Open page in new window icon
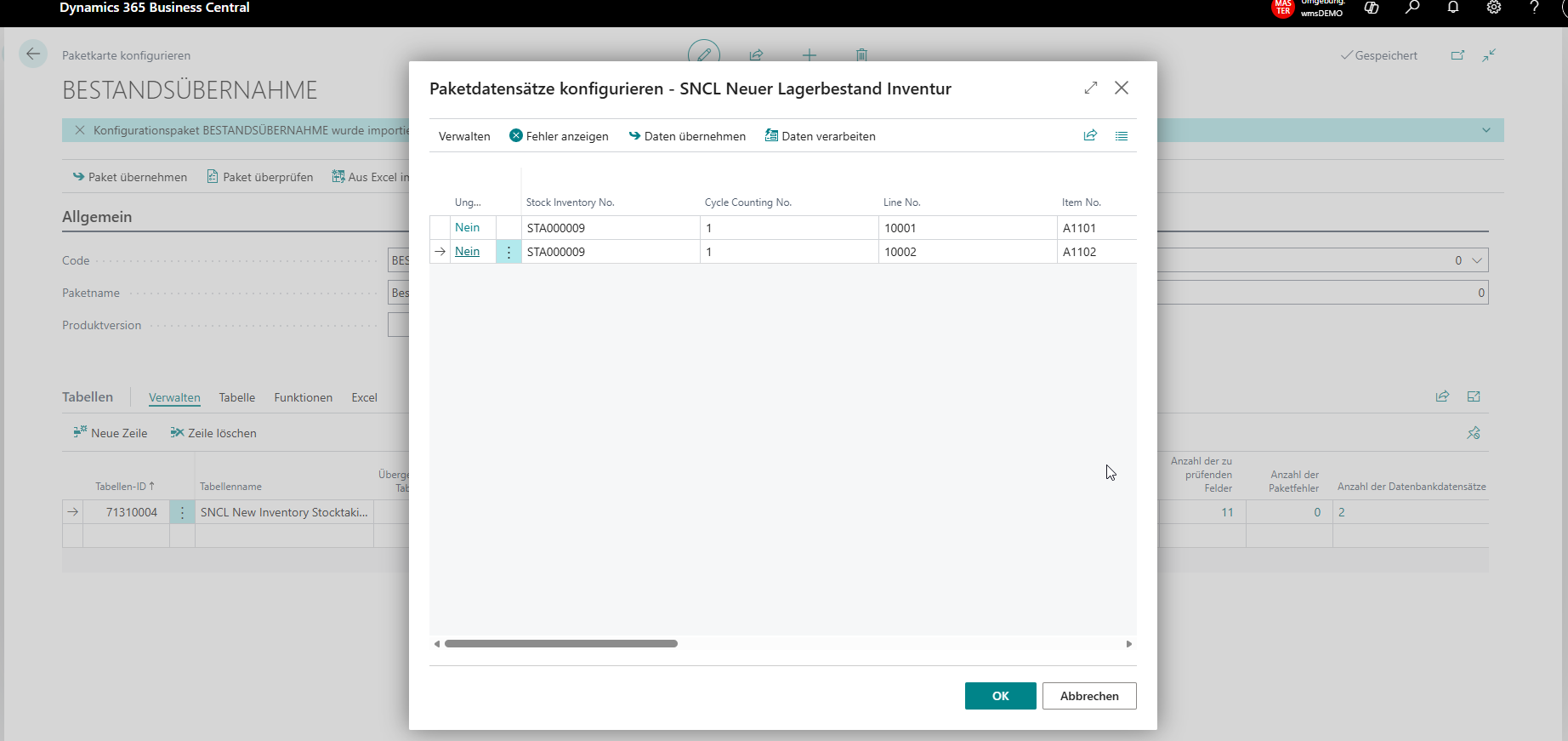1568x741 pixels. (x=1457, y=55)
